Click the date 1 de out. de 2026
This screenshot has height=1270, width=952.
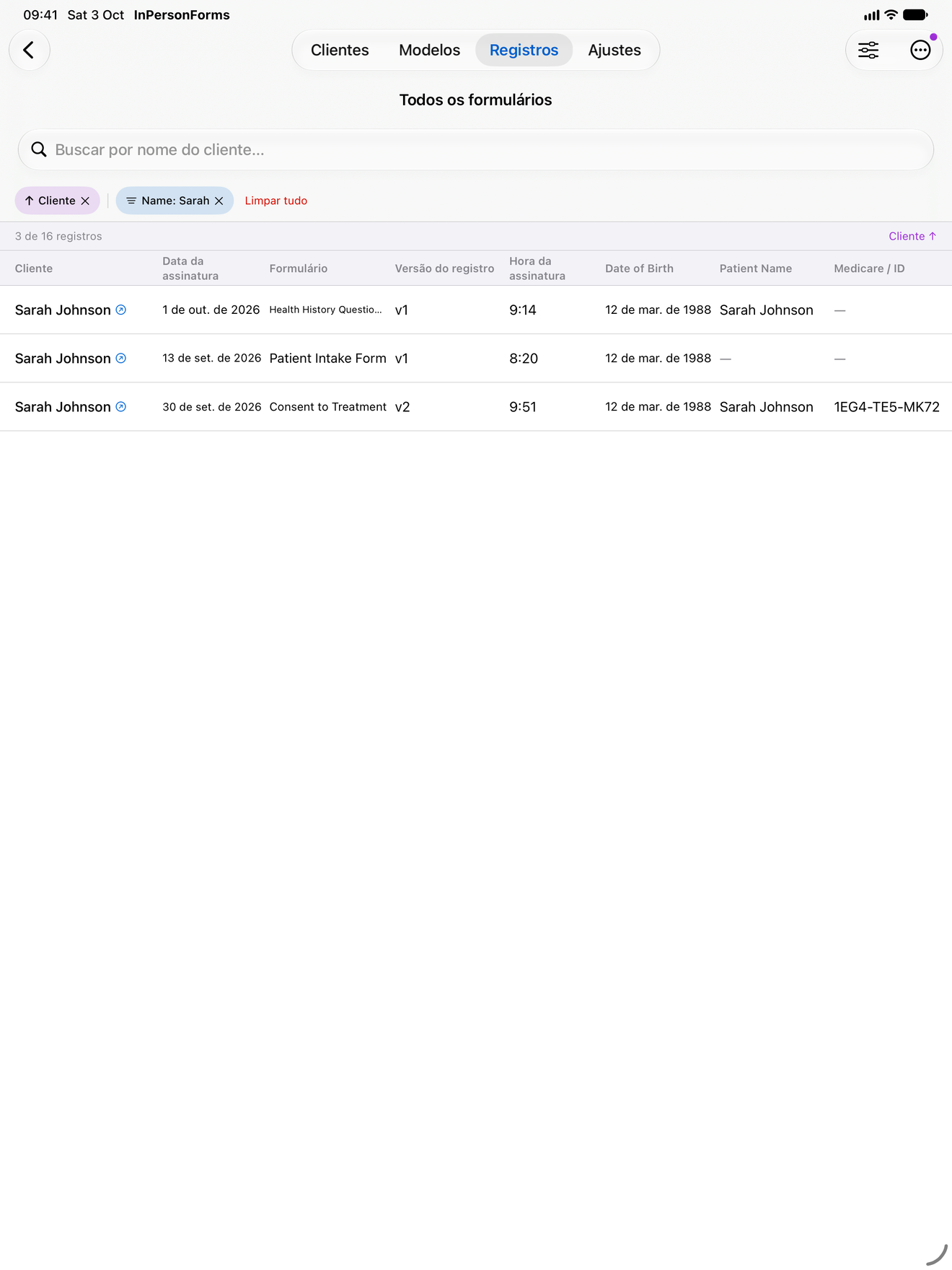pos(211,310)
